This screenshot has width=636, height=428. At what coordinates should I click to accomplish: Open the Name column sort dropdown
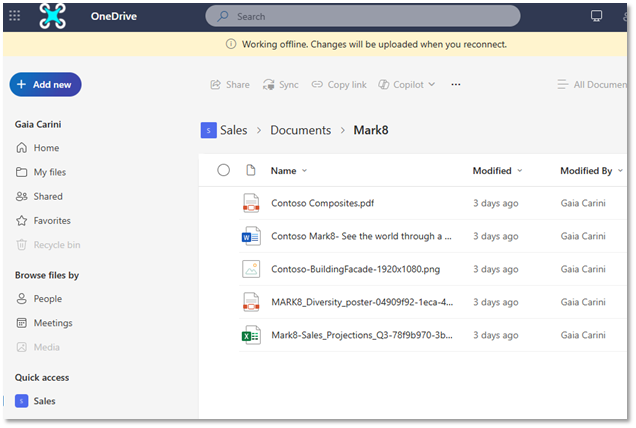point(289,171)
